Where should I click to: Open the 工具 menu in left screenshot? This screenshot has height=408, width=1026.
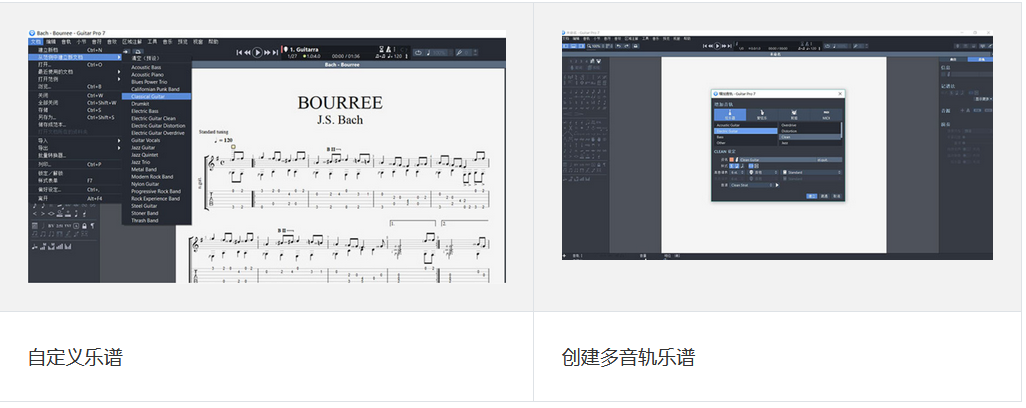152,42
